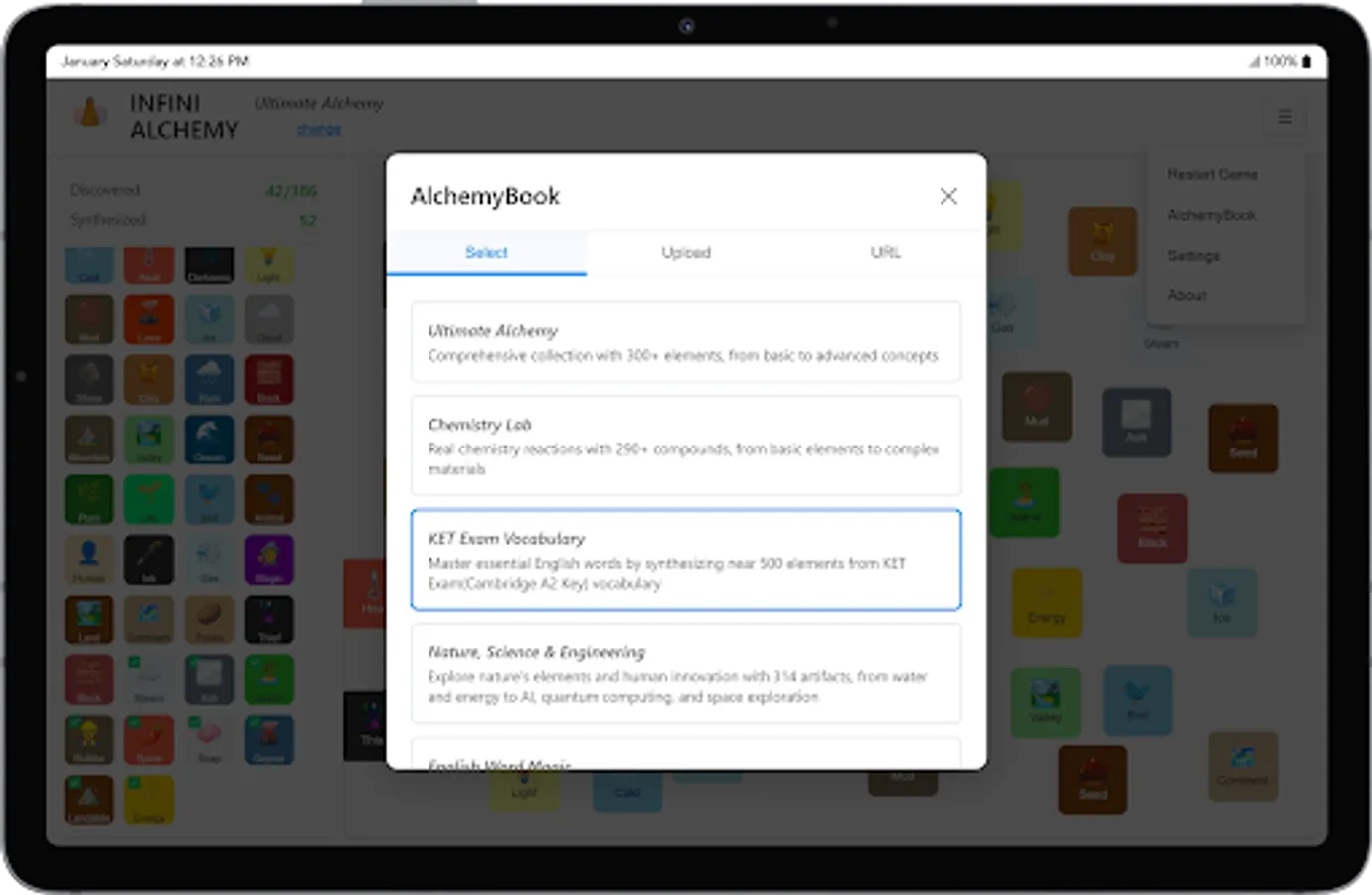The height and width of the screenshot is (895, 1372).
Task: Open the hamburger menu icon
Action: [x=1285, y=117]
